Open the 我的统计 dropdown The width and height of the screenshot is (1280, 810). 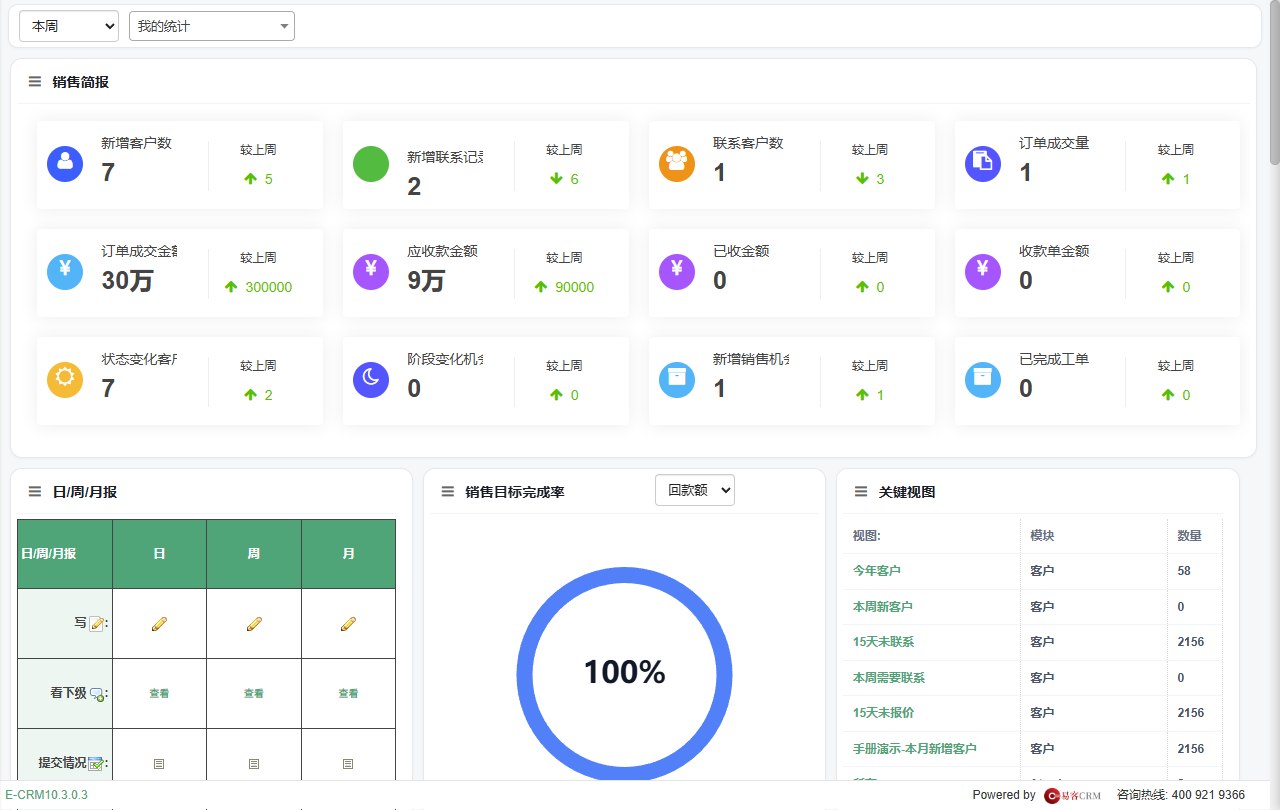pos(212,26)
